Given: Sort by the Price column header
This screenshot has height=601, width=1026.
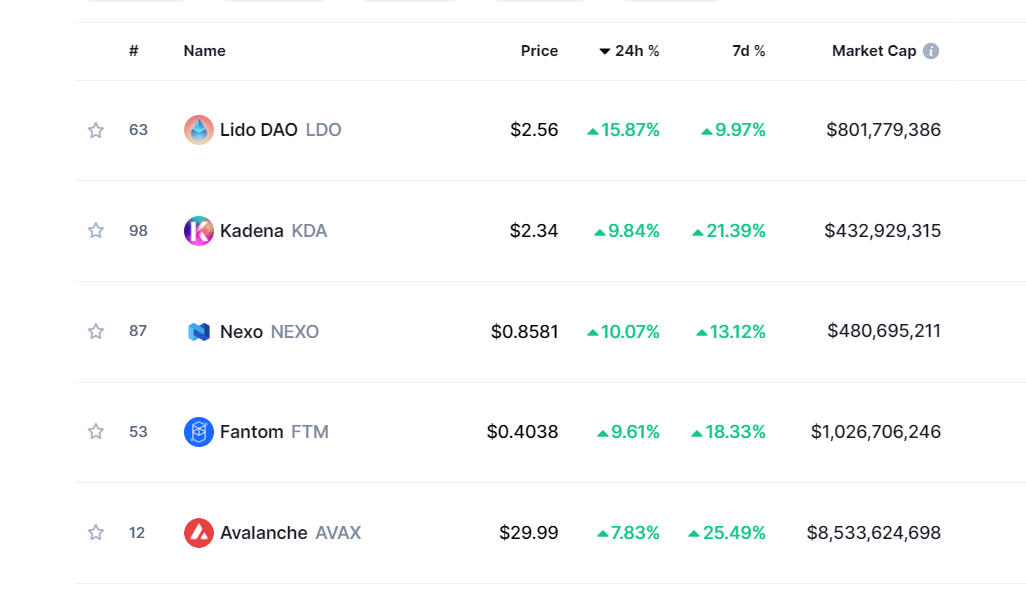Looking at the screenshot, I should tap(539, 51).
